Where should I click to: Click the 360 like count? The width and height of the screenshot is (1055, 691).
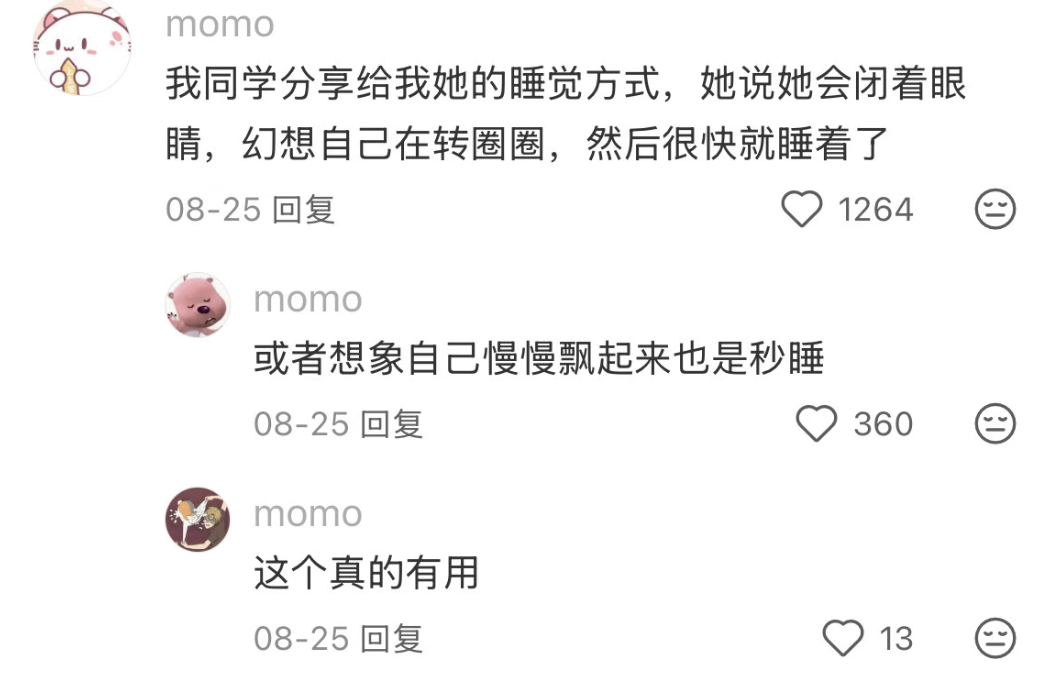(883, 424)
